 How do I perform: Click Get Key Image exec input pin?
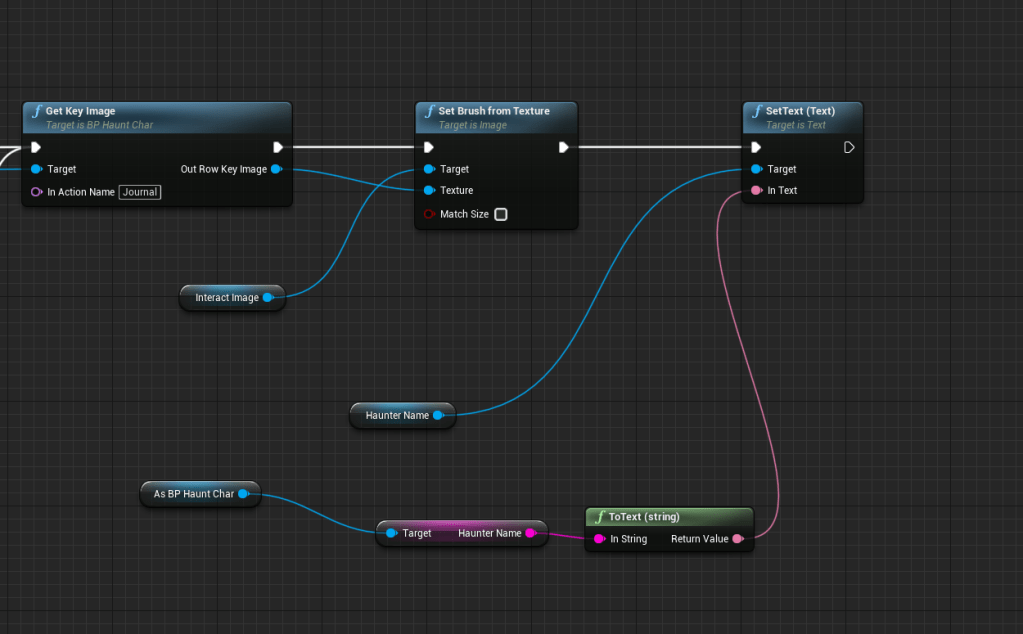36,147
